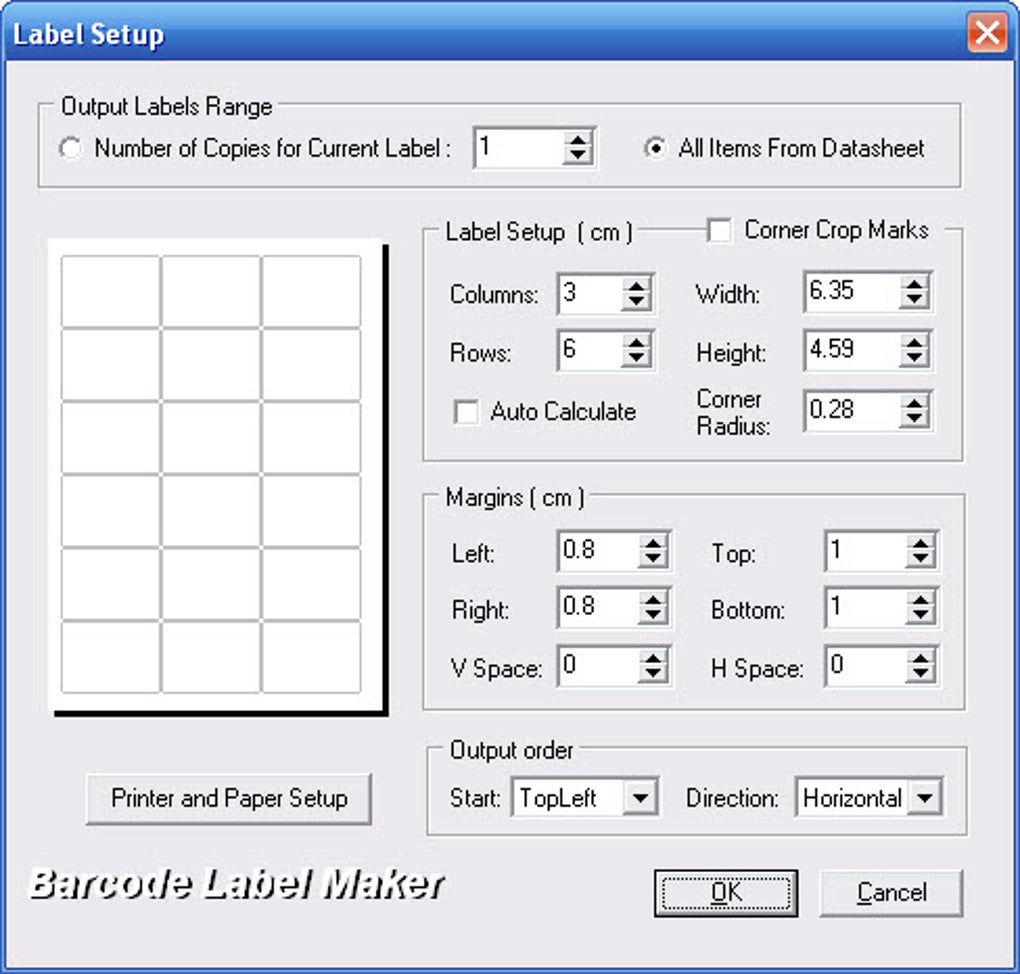Decrease the Bottom margin
The image size is (1020, 974).
click(920, 616)
